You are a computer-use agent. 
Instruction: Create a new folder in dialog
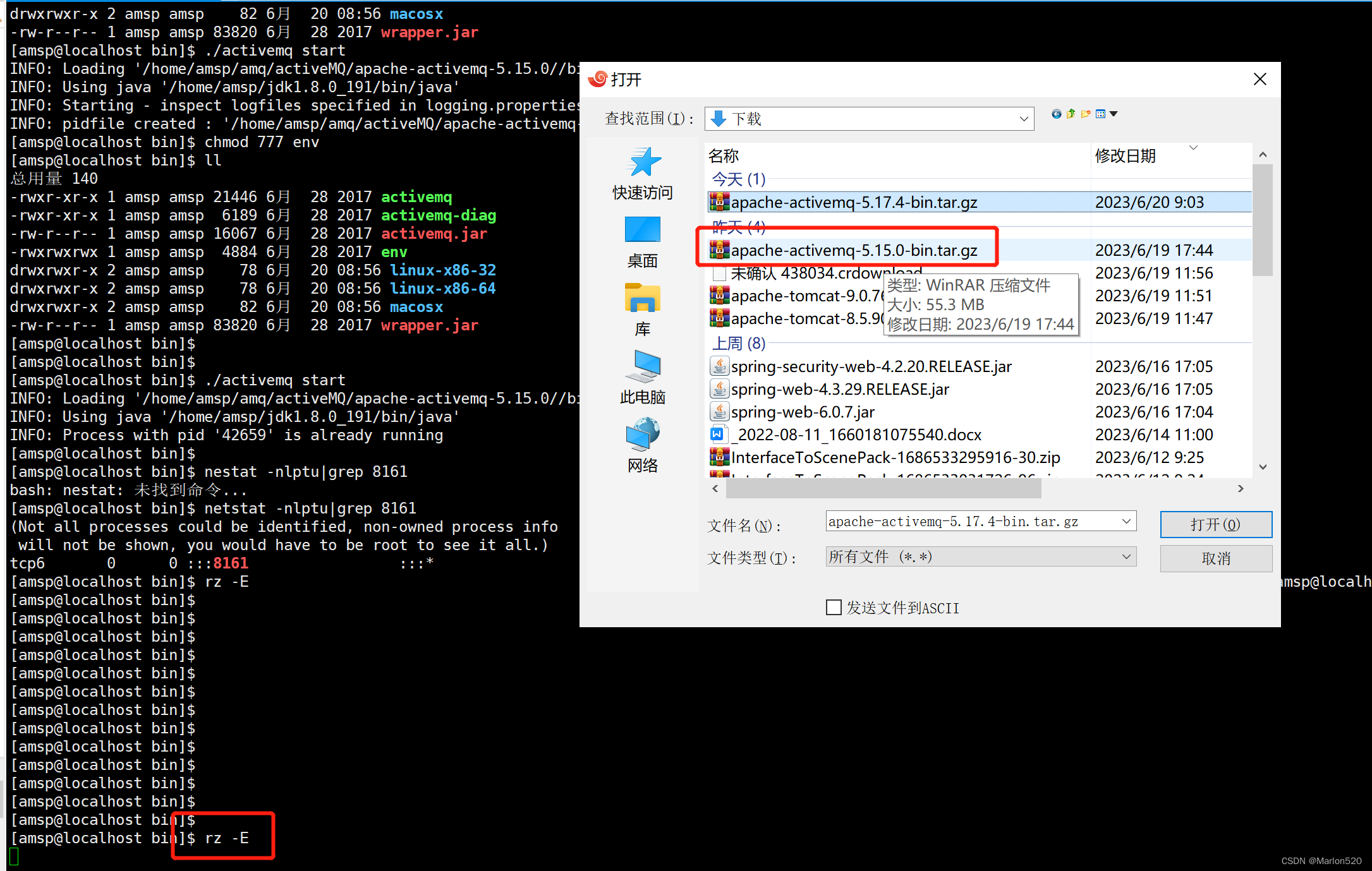tap(1086, 114)
